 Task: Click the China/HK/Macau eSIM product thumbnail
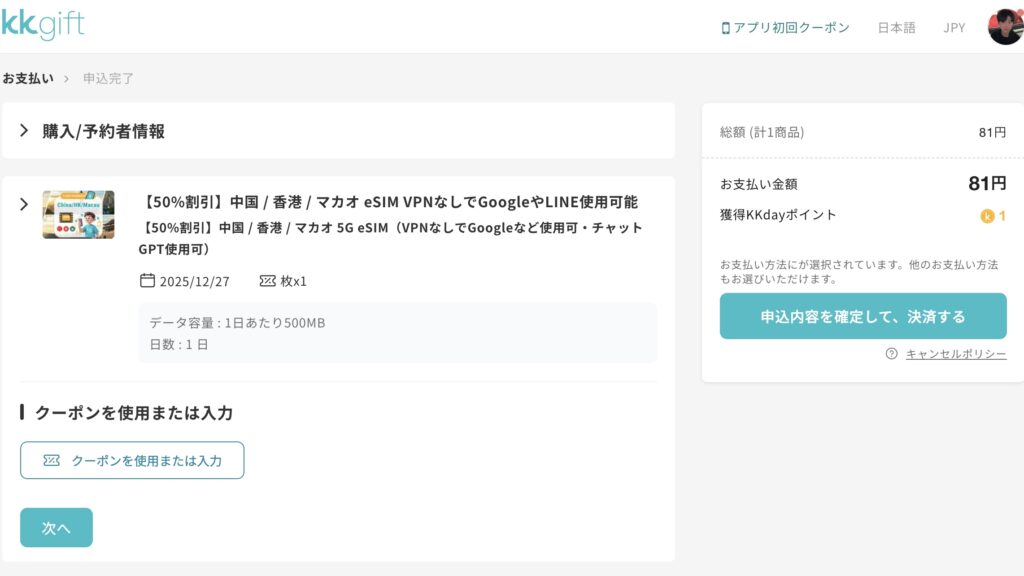[78, 214]
